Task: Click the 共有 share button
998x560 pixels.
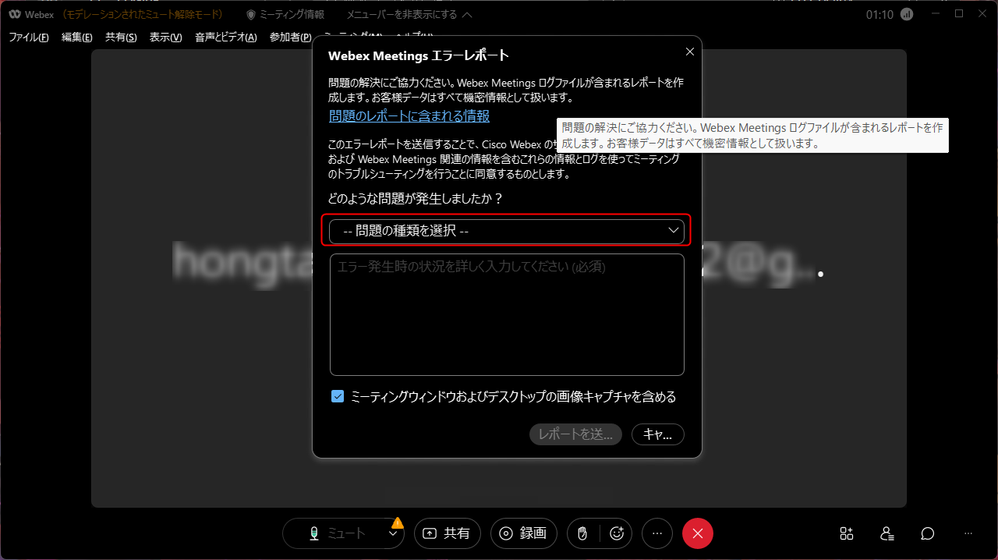Action: tap(447, 533)
